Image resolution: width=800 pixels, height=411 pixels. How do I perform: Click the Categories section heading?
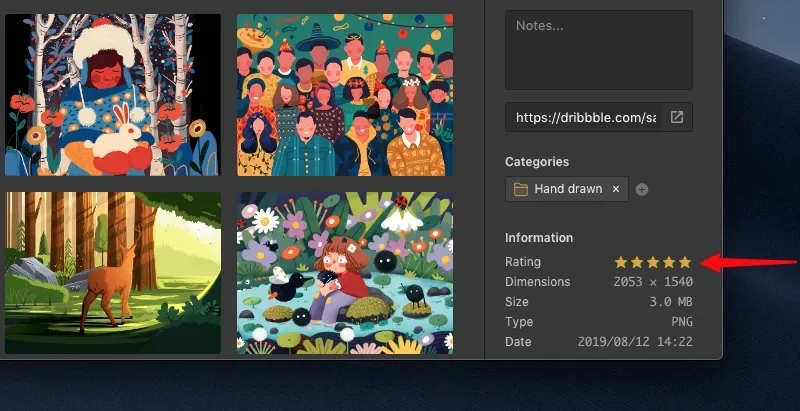point(537,162)
